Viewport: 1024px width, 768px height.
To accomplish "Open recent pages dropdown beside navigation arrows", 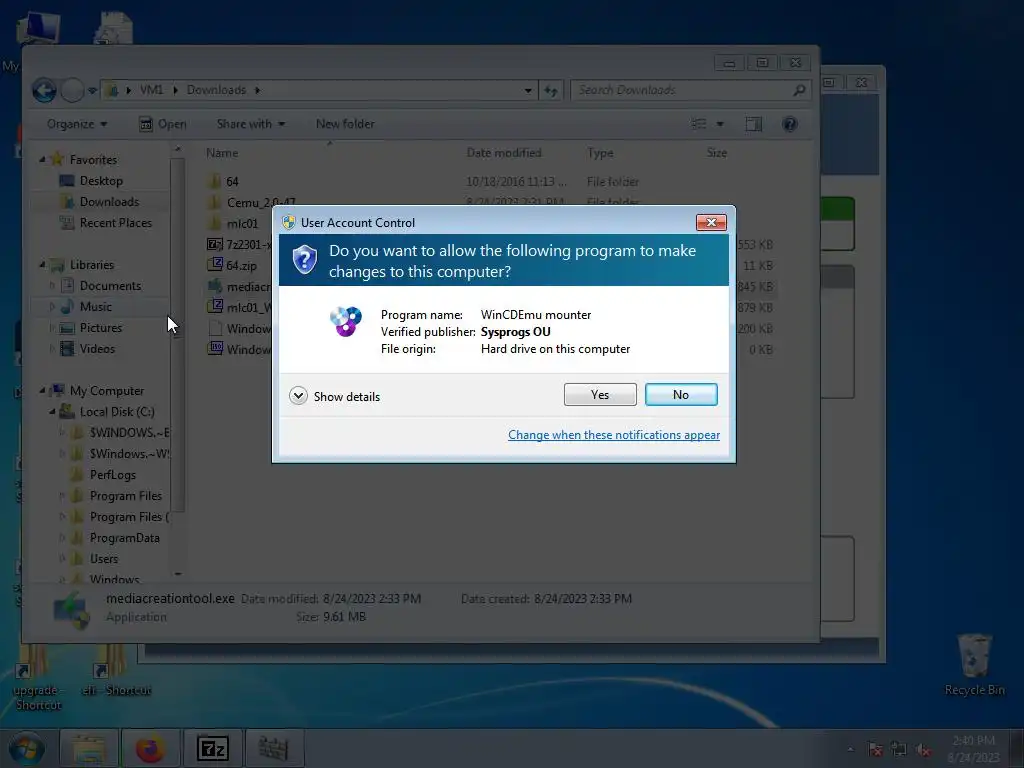I will pos(92,90).
